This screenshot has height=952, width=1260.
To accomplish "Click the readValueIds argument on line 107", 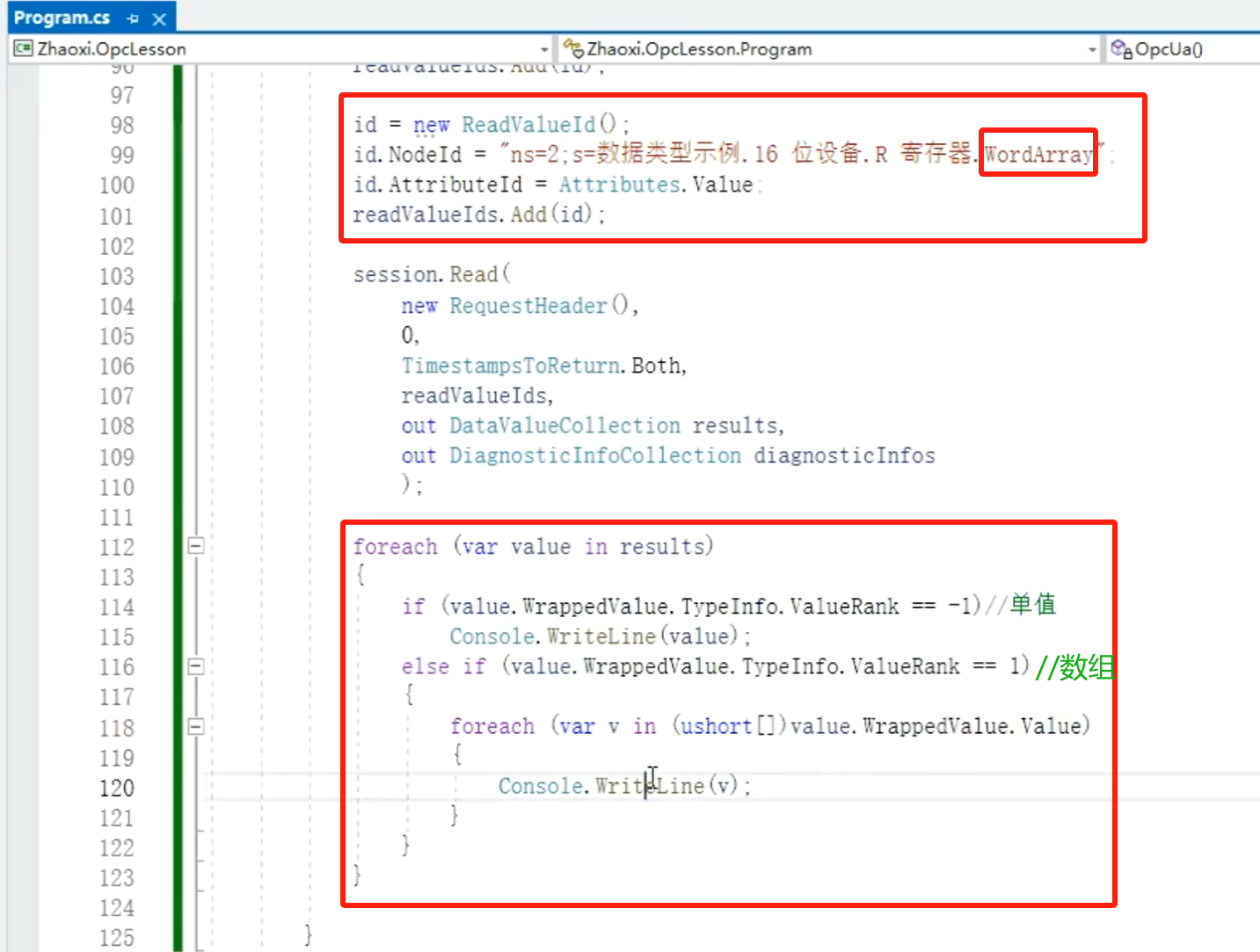I will (x=474, y=396).
